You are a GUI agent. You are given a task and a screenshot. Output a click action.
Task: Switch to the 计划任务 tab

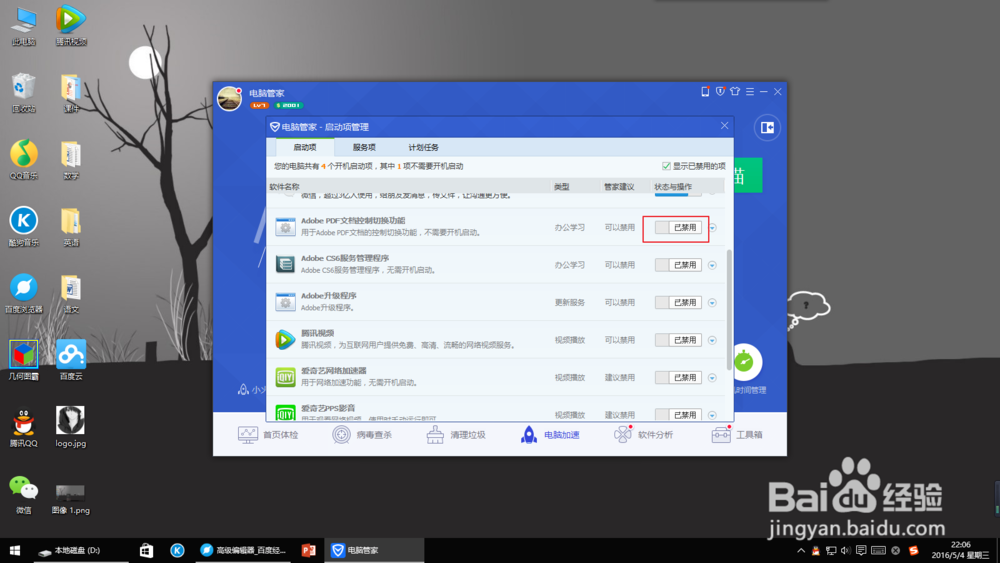pyautogui.click(x=423, y=147)
